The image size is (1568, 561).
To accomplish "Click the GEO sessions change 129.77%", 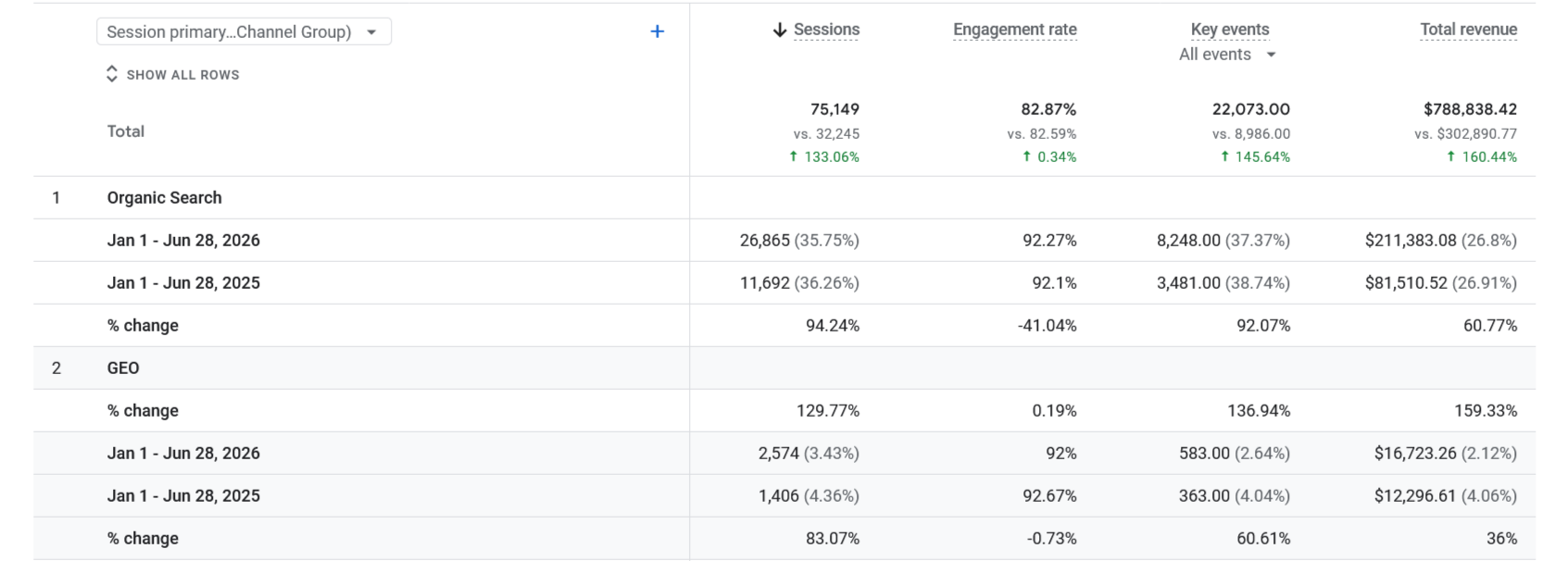I will pyautogui.click(x=828, y=411).
